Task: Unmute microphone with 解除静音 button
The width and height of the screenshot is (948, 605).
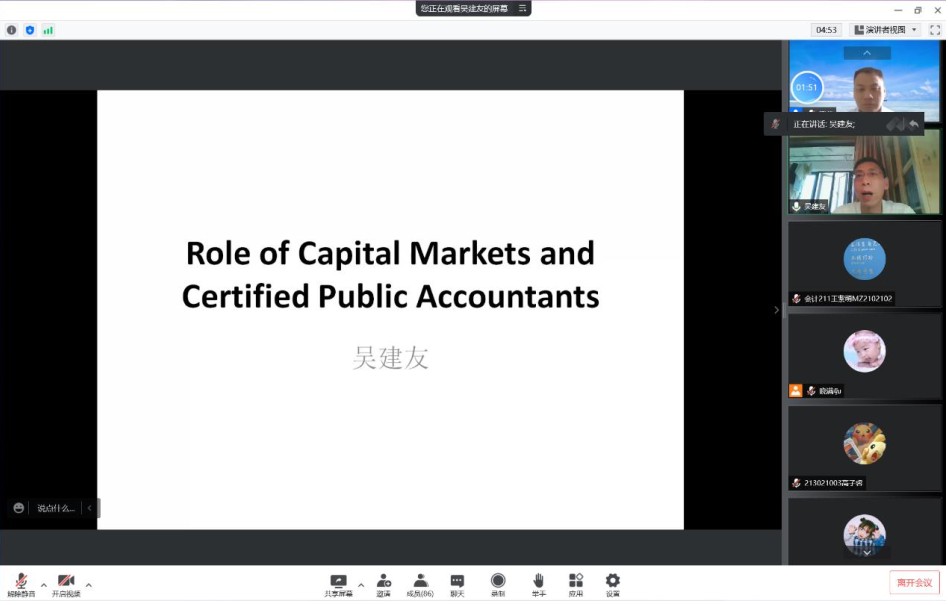Action: pos(21,582)
